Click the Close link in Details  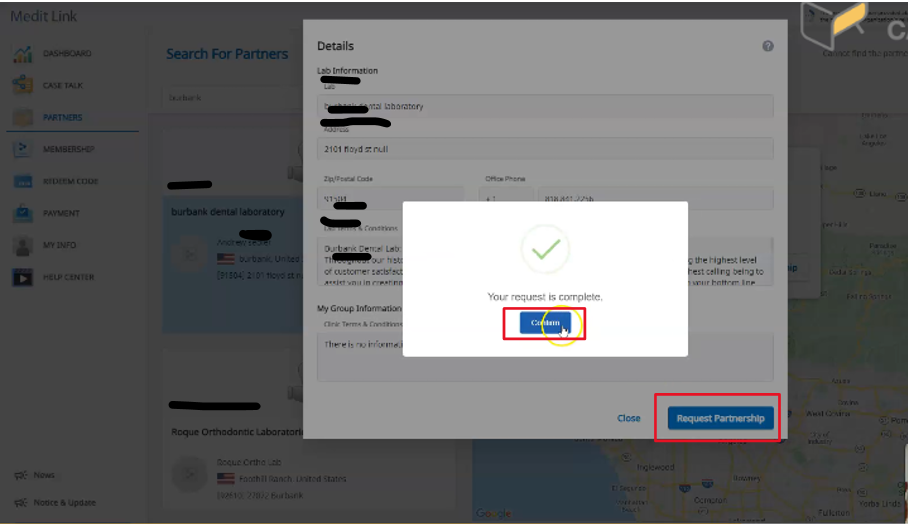[628, 418]
